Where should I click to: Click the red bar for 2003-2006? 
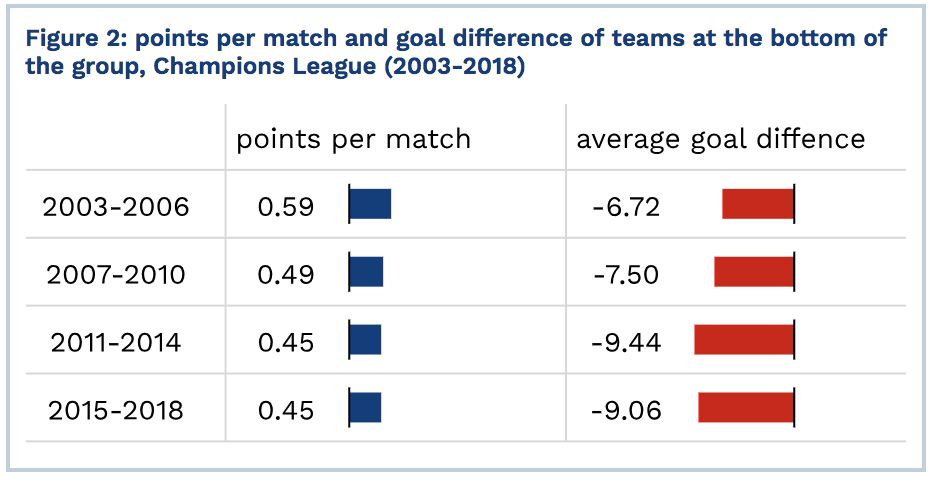757,204
